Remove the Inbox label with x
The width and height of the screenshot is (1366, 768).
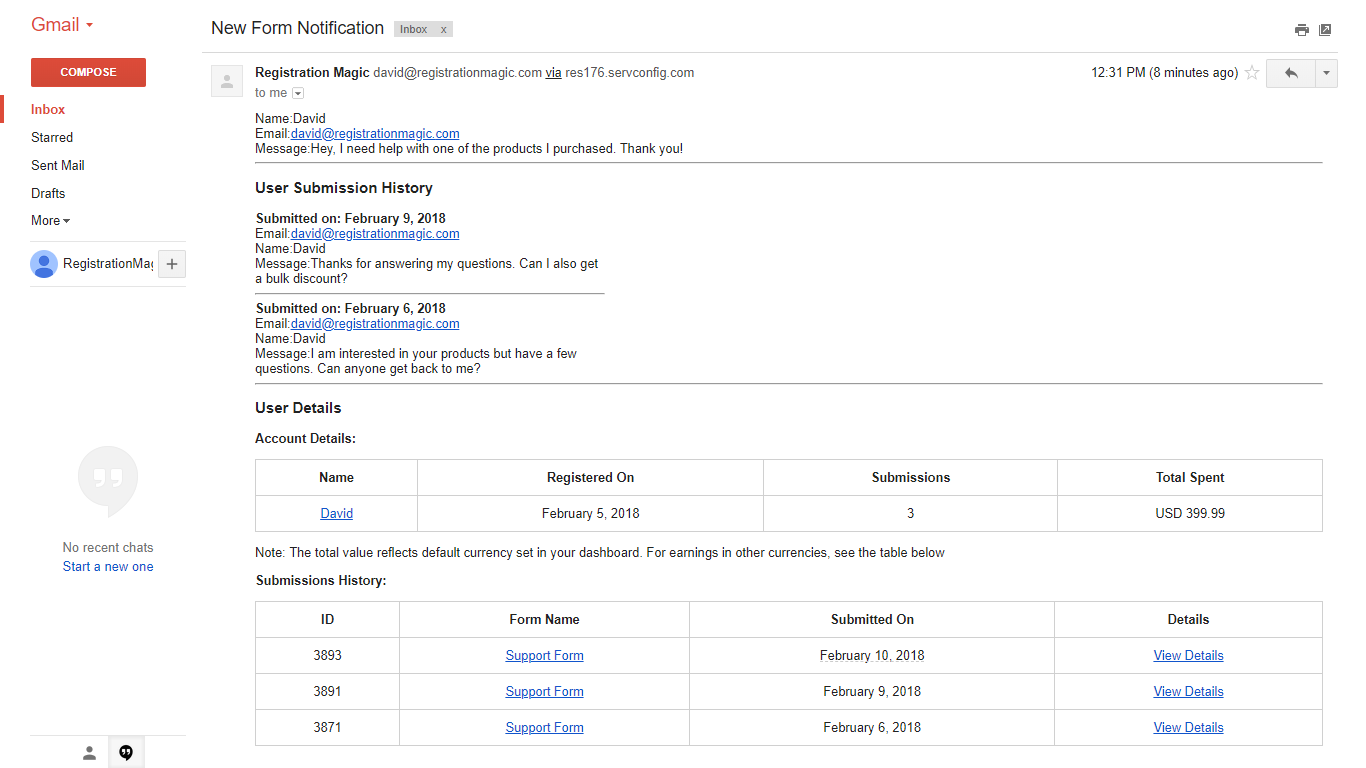pos(443,30)
